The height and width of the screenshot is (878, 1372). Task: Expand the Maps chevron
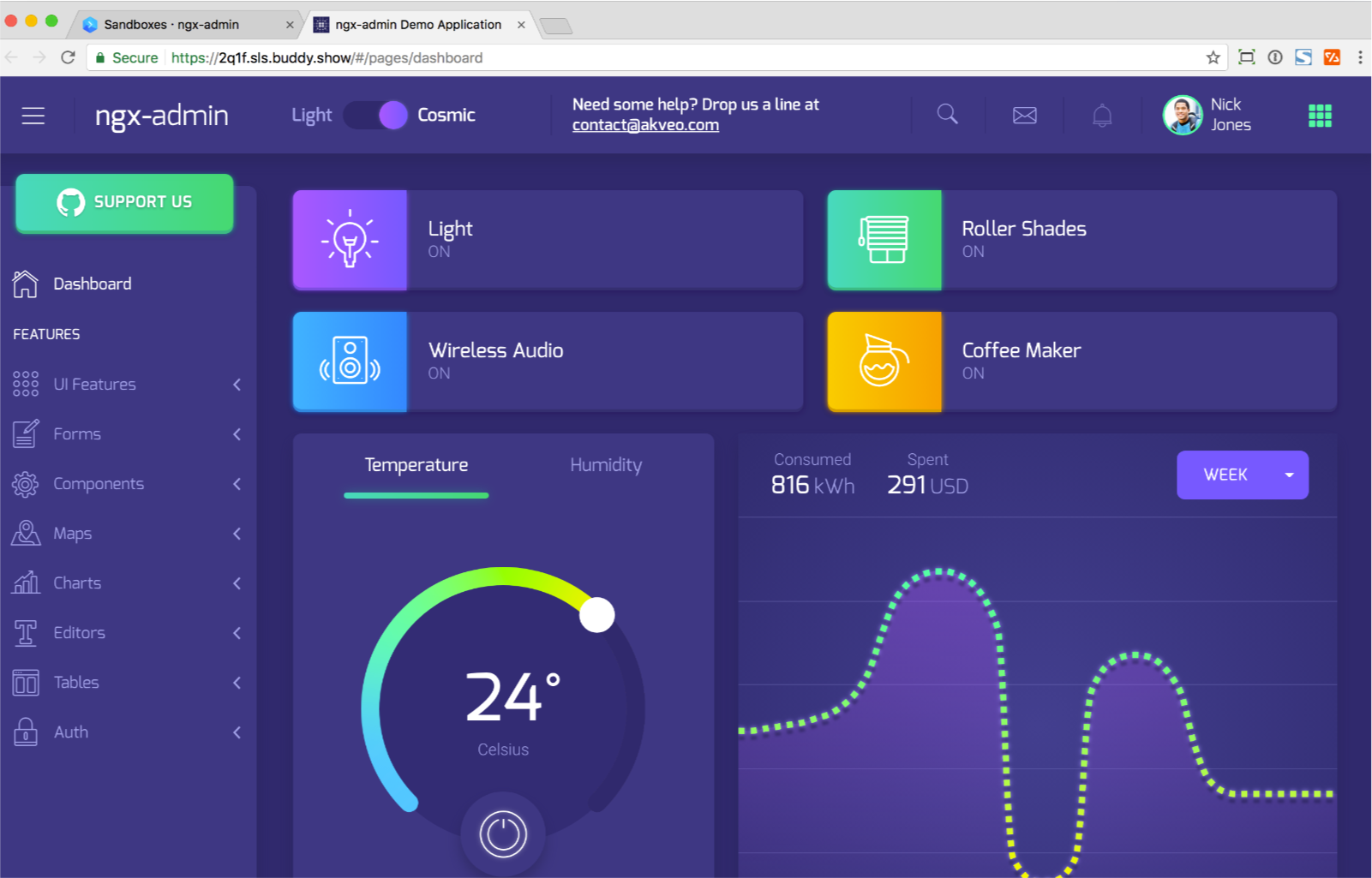click(x=237, y=534)
